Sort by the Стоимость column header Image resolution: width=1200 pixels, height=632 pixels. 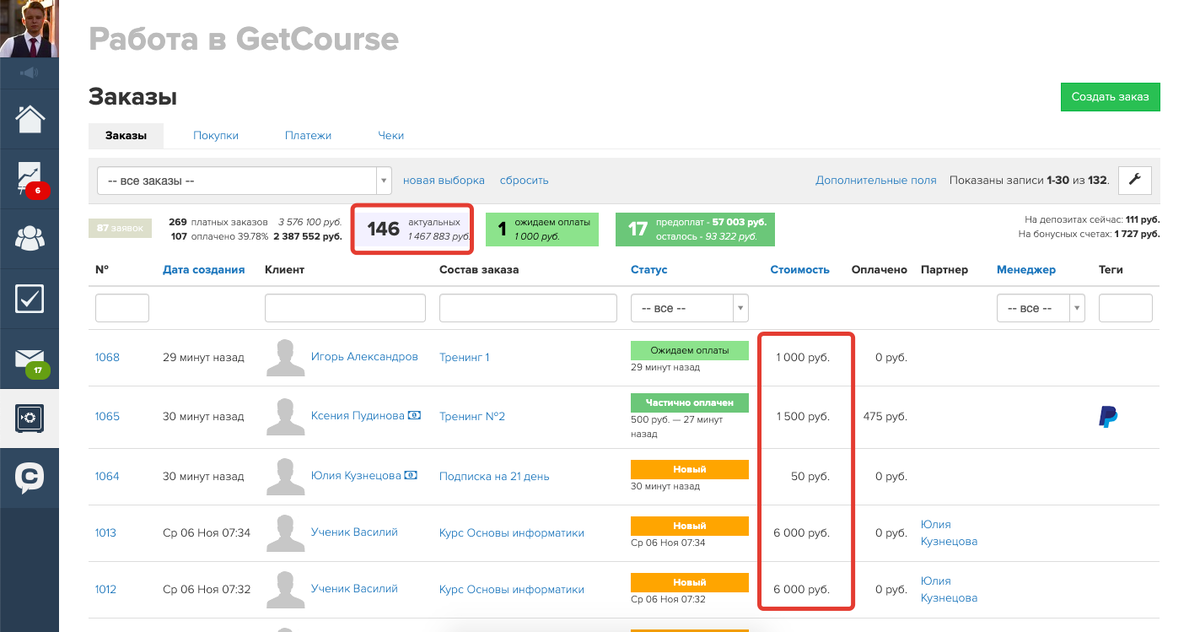800,270
